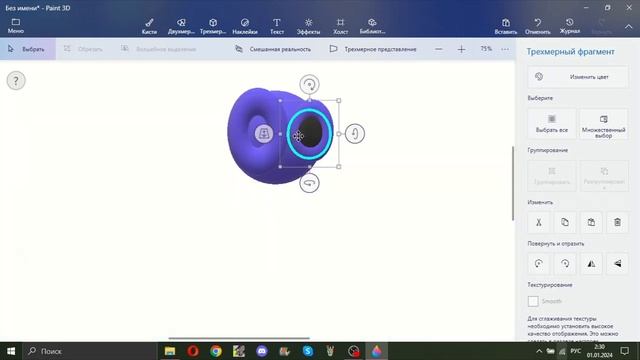
Task: Click the 75% zoom value
Action: (x=486, y=49)
